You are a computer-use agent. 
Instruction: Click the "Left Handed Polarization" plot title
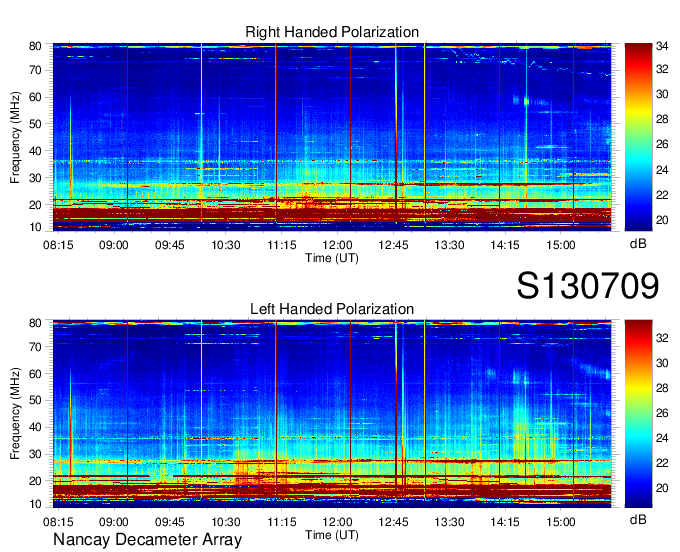click(332, 309)
